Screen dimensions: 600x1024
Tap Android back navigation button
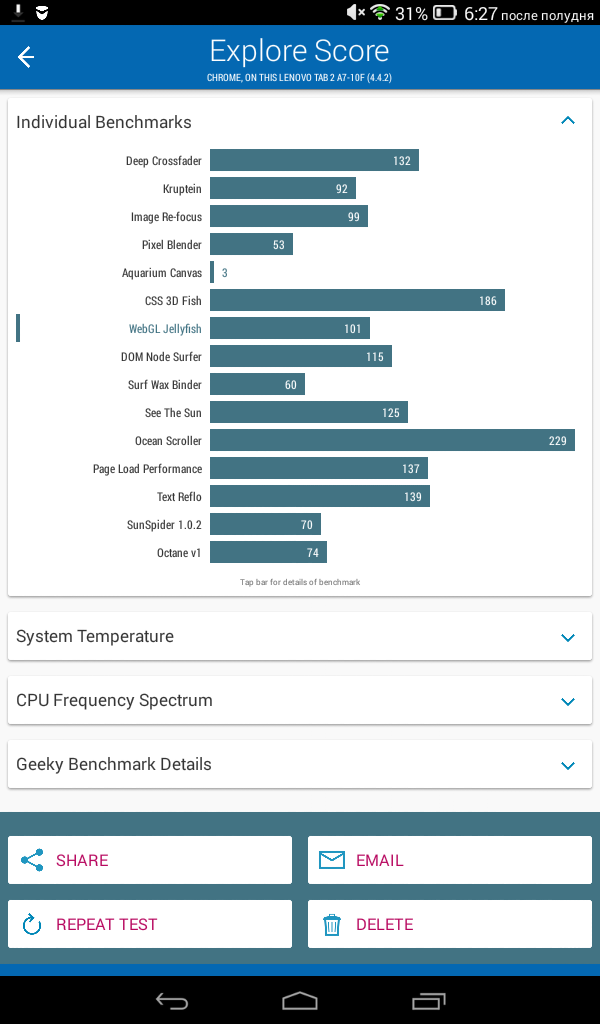pos(172,1000)
